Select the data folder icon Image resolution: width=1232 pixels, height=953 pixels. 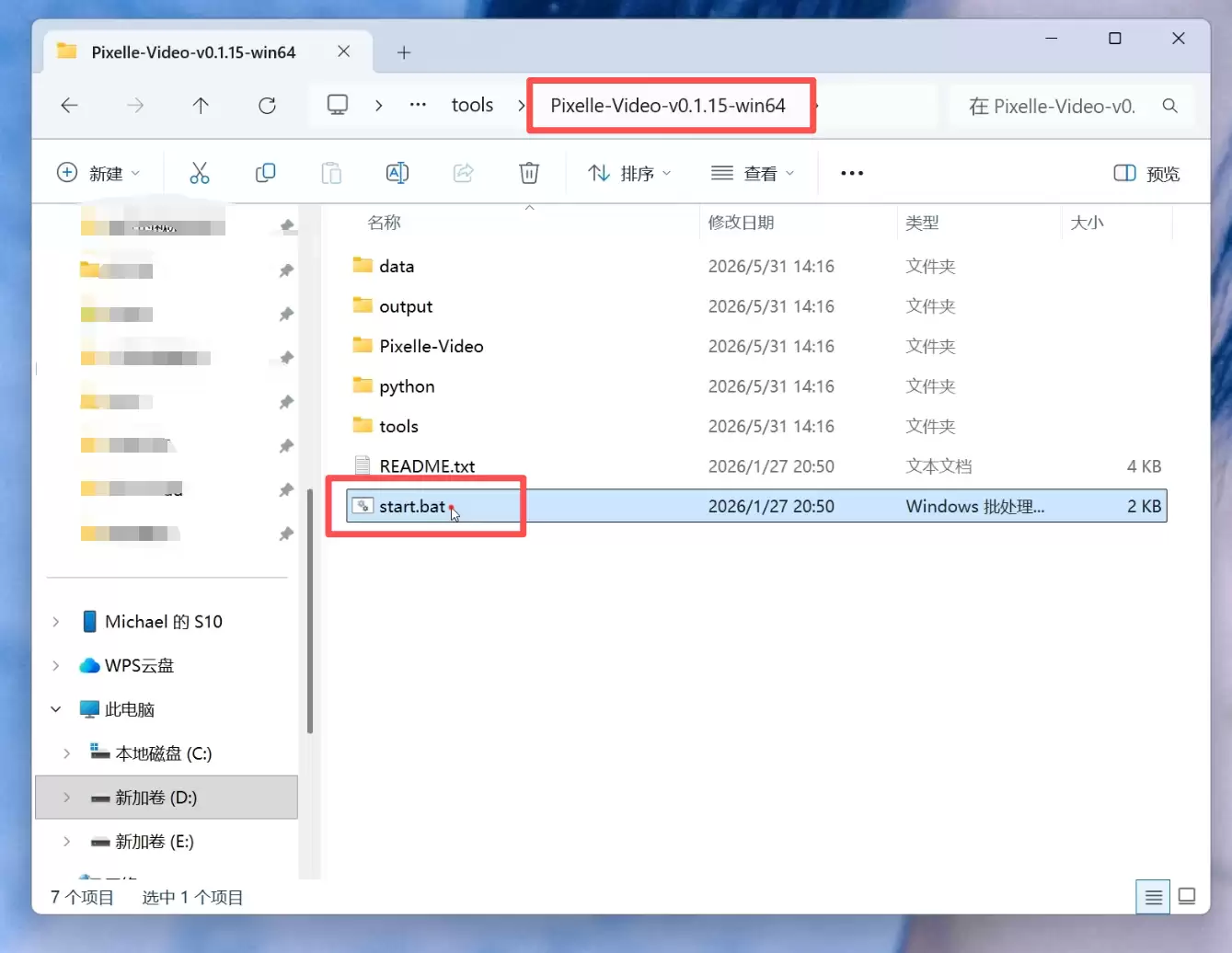[363, 266]
